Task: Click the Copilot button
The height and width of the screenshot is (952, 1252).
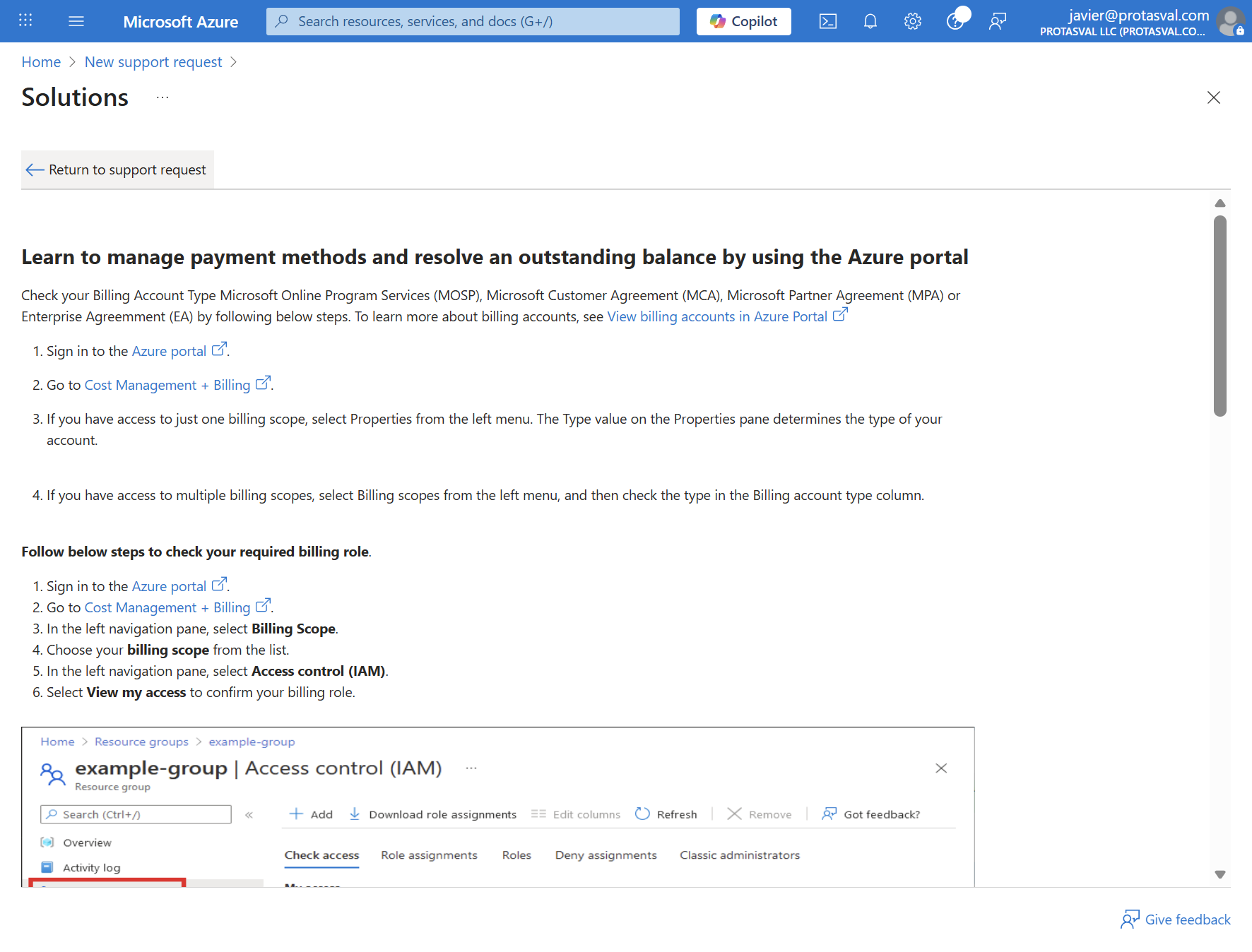Action: click(743, 21)
